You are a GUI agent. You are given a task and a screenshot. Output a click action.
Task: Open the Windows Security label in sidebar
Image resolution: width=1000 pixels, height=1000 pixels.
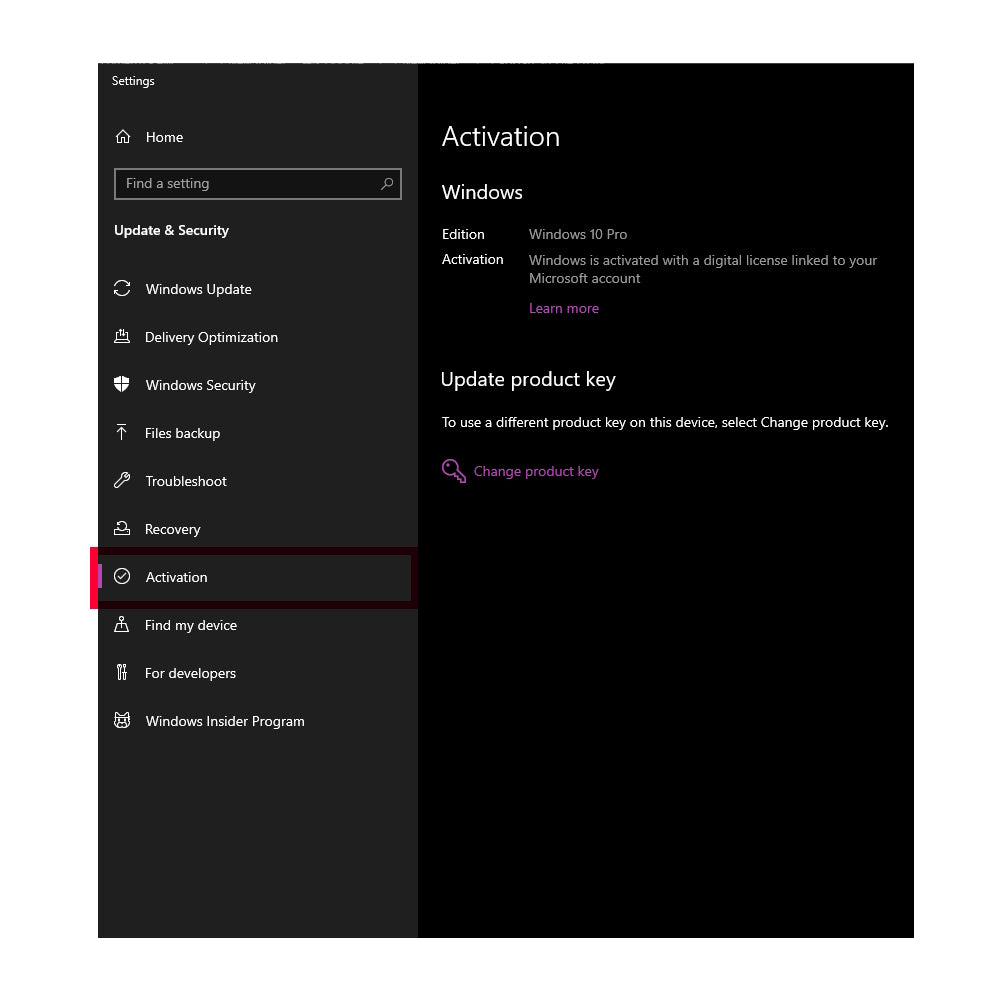point(200,385)
